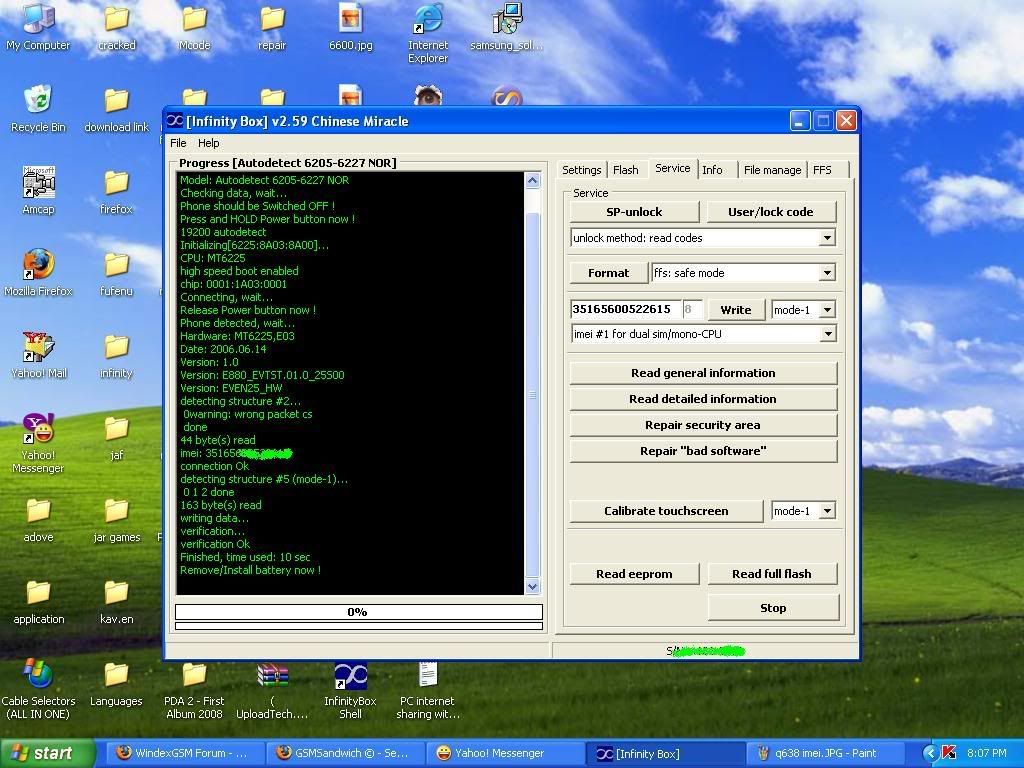Open the adove folder on desktop
Viewport: 1024px width, 768px height.
(38, 519)
